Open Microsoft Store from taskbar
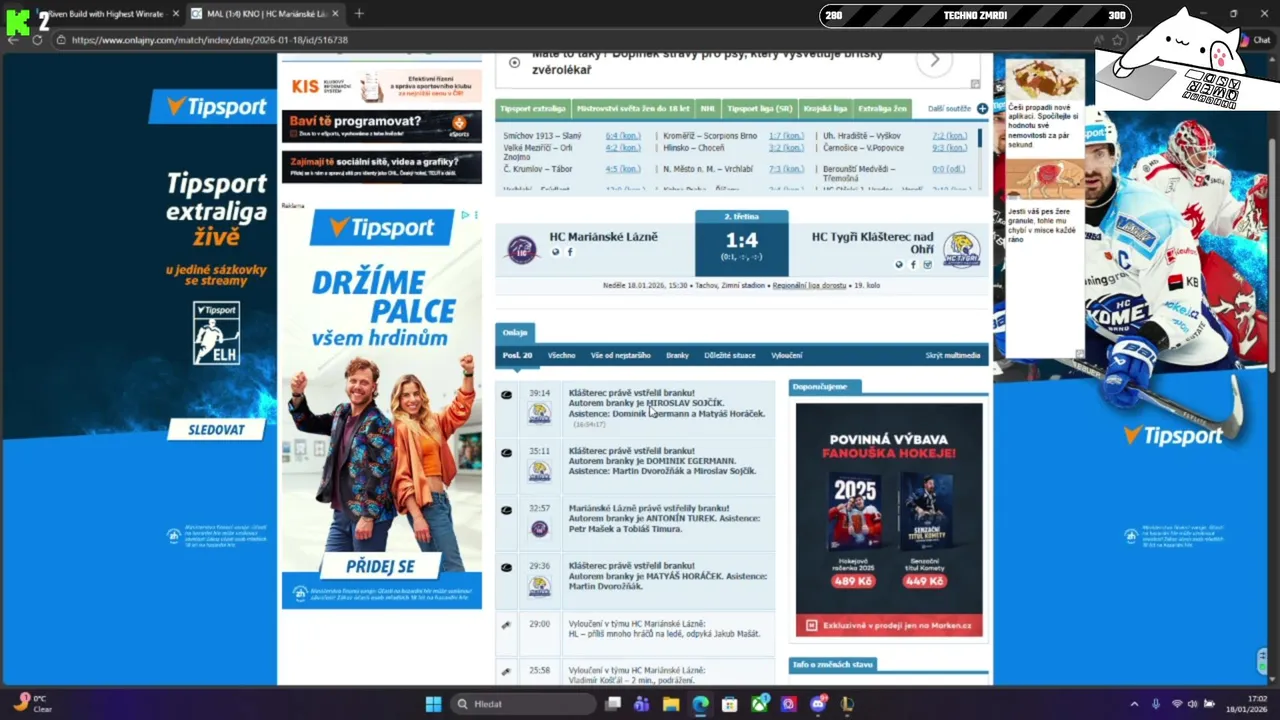 click(730, 704)
